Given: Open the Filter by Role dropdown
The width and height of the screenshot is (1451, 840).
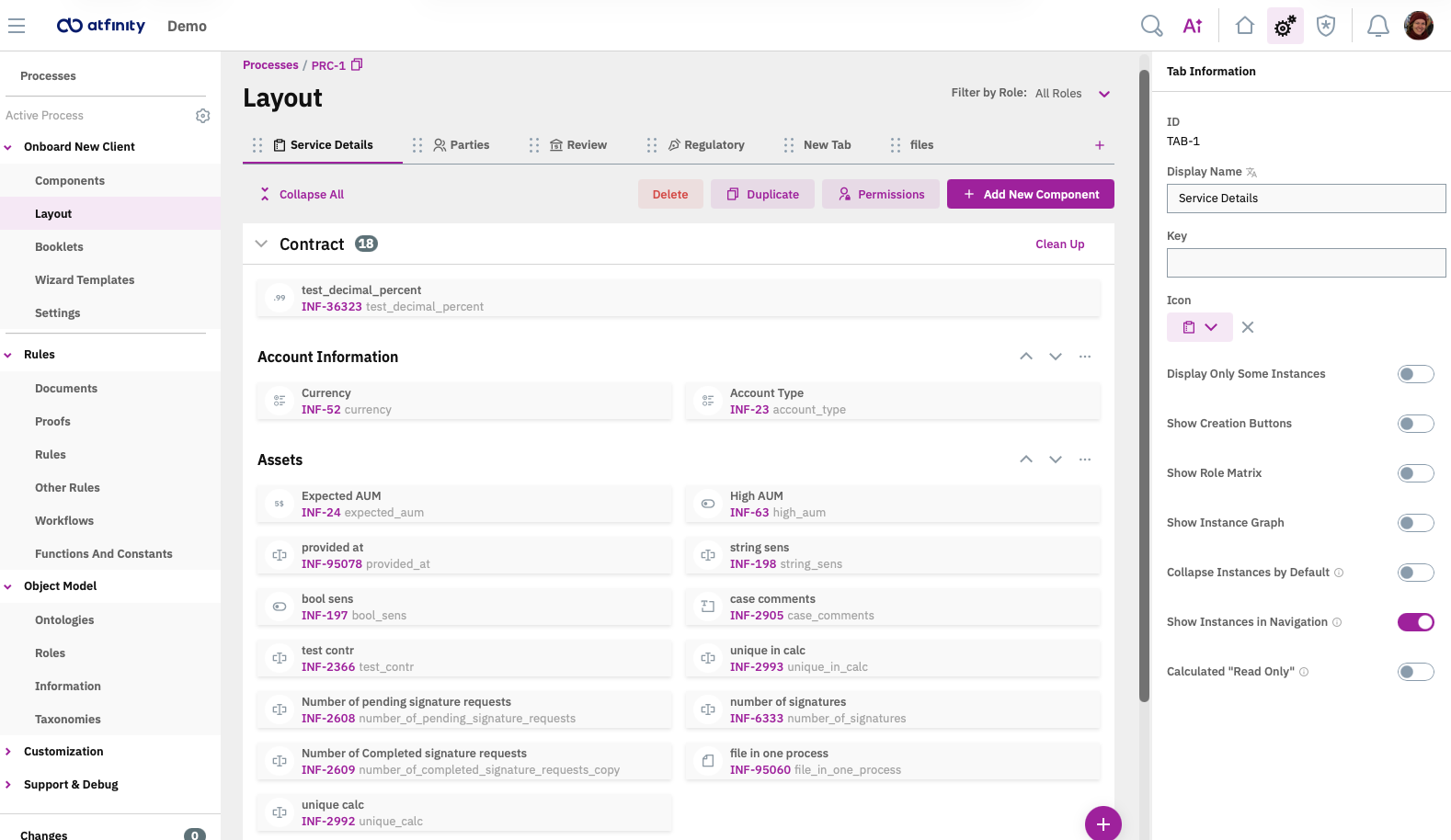Looking at the screenshot, I should (1072, 94).
